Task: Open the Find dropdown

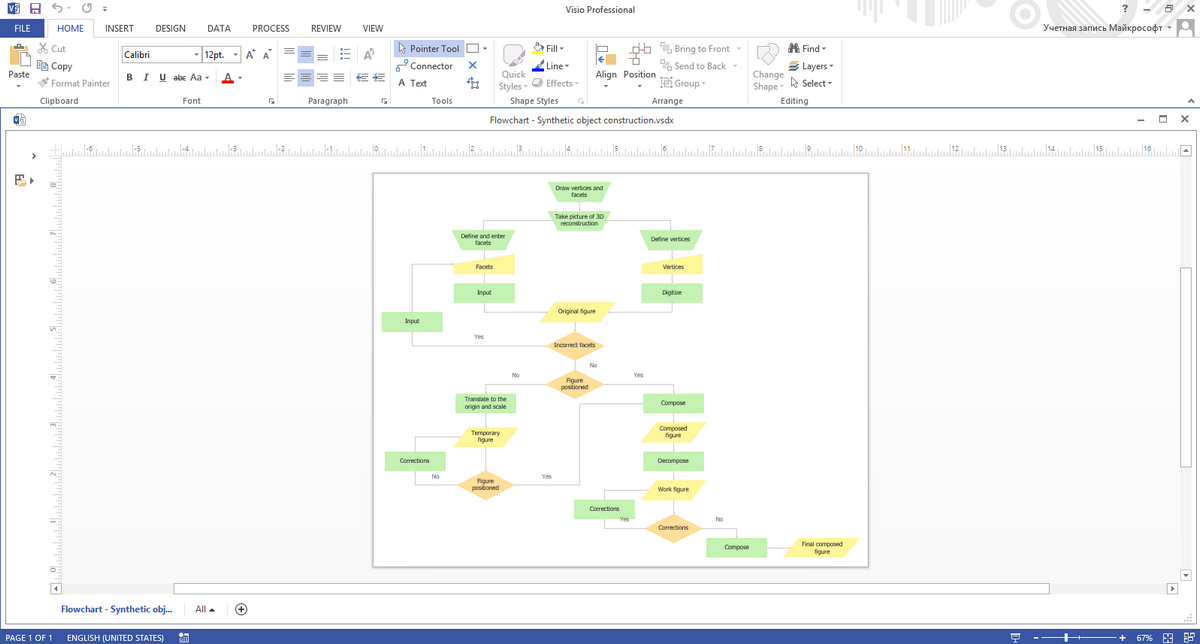Action: point(806,48)
